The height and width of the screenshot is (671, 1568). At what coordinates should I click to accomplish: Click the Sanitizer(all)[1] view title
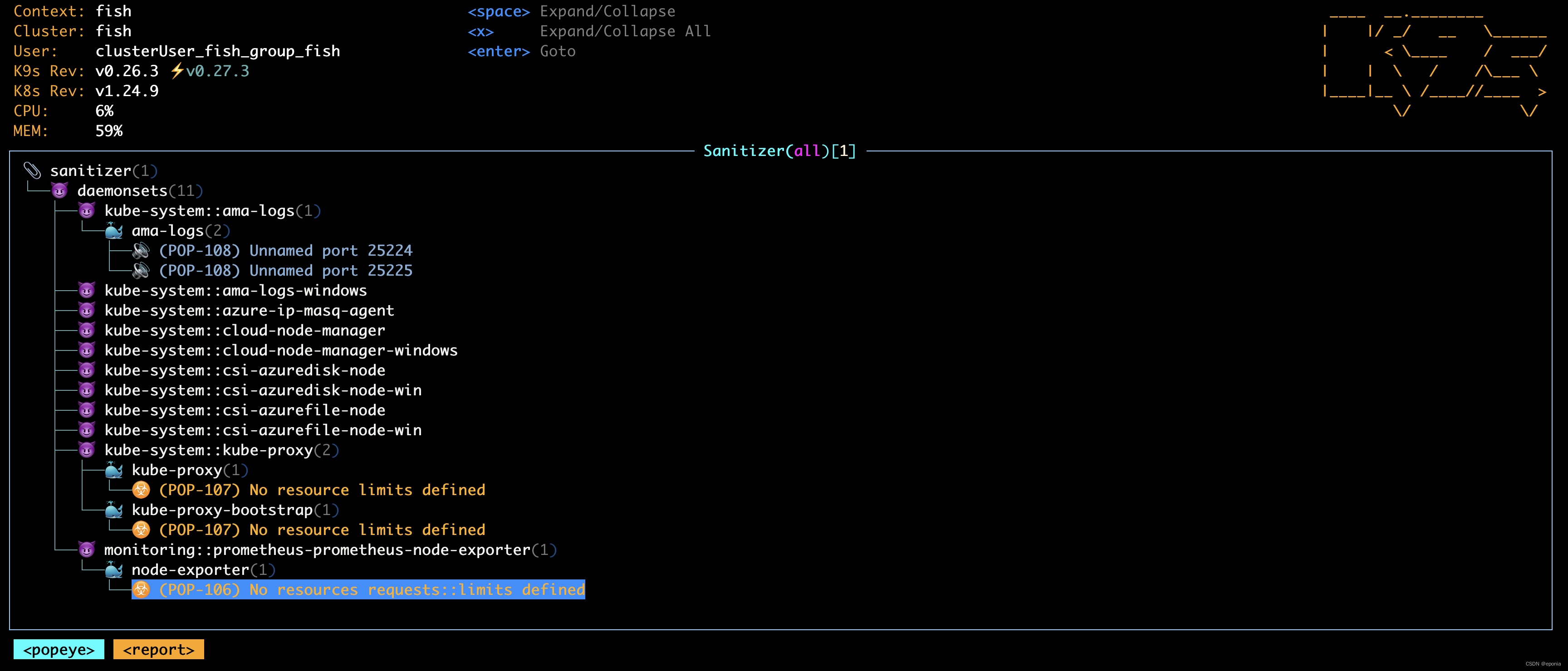pyautogui.click(x=780, y=151)
